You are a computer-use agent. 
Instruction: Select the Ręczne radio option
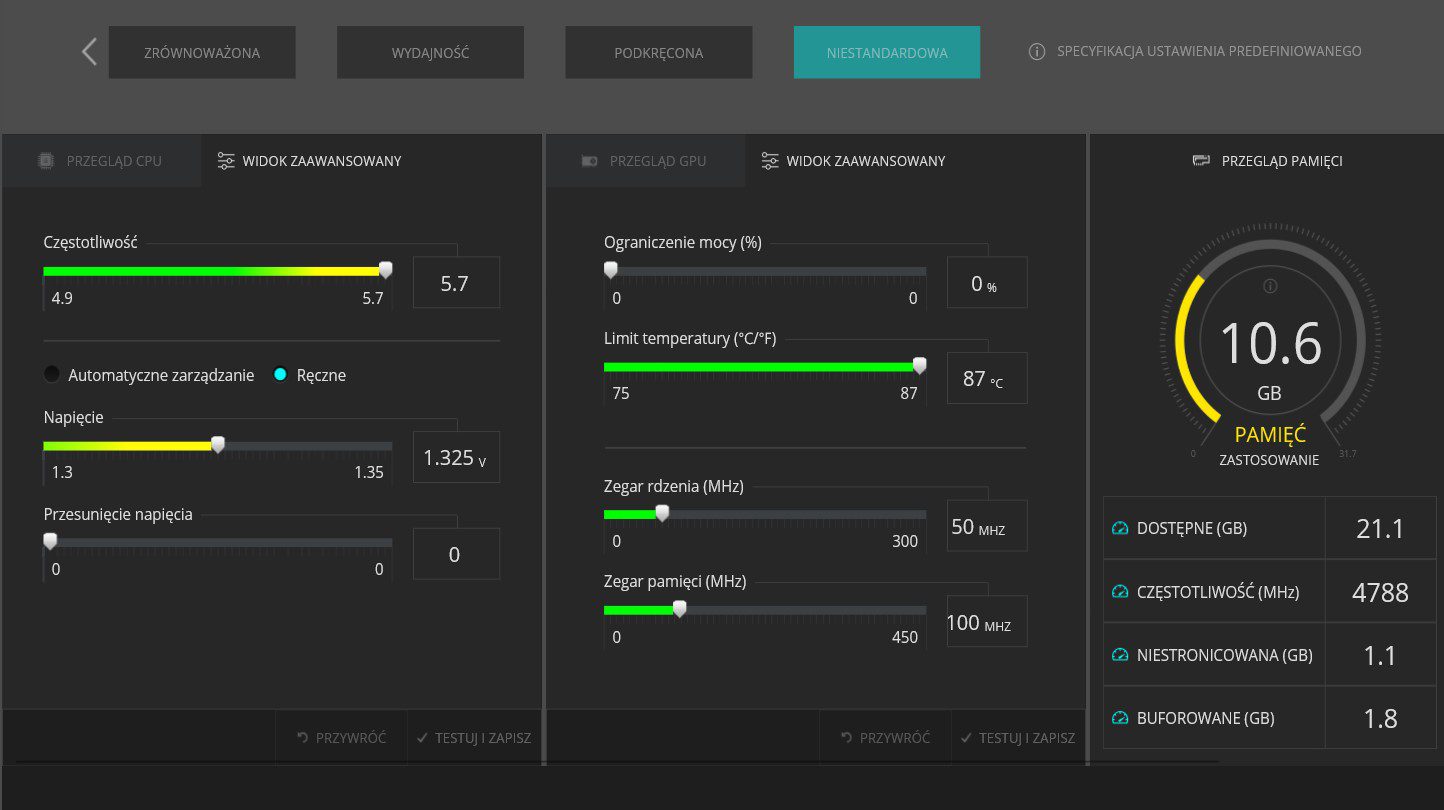tap(280, 375)
